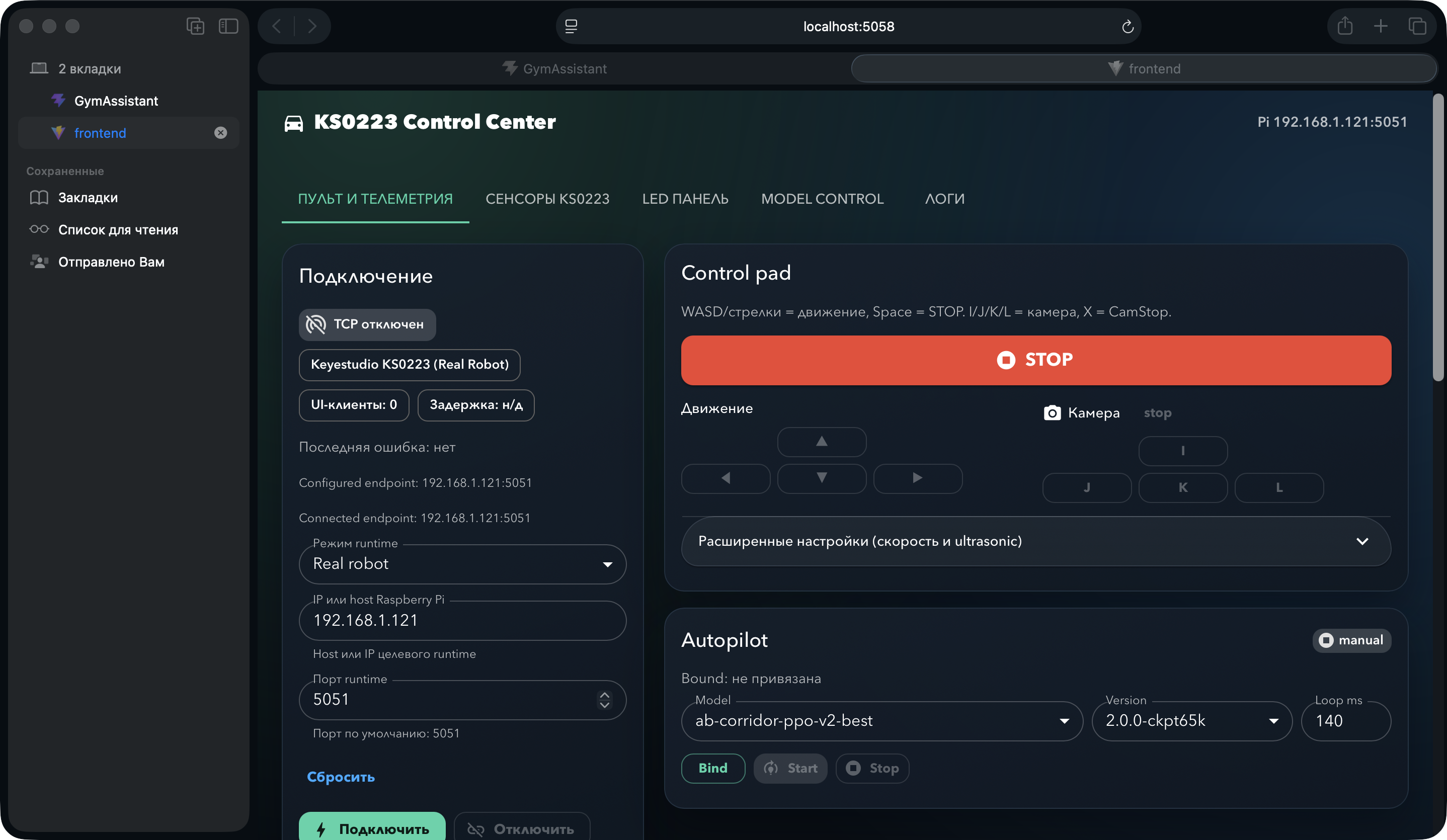Image resolution: width=1447 pixels, height=840 pixels.
Task: Open new tab group icon in sidebar
Action: coord(195,26)
